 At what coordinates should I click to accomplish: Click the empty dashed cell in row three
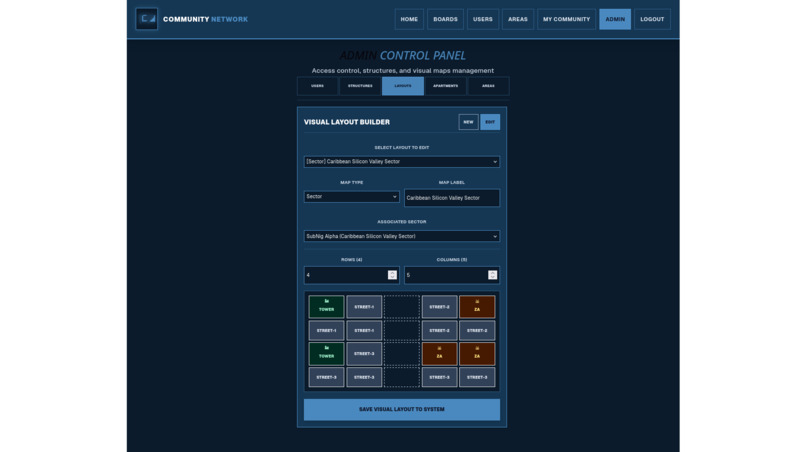[x=402, y=353]
